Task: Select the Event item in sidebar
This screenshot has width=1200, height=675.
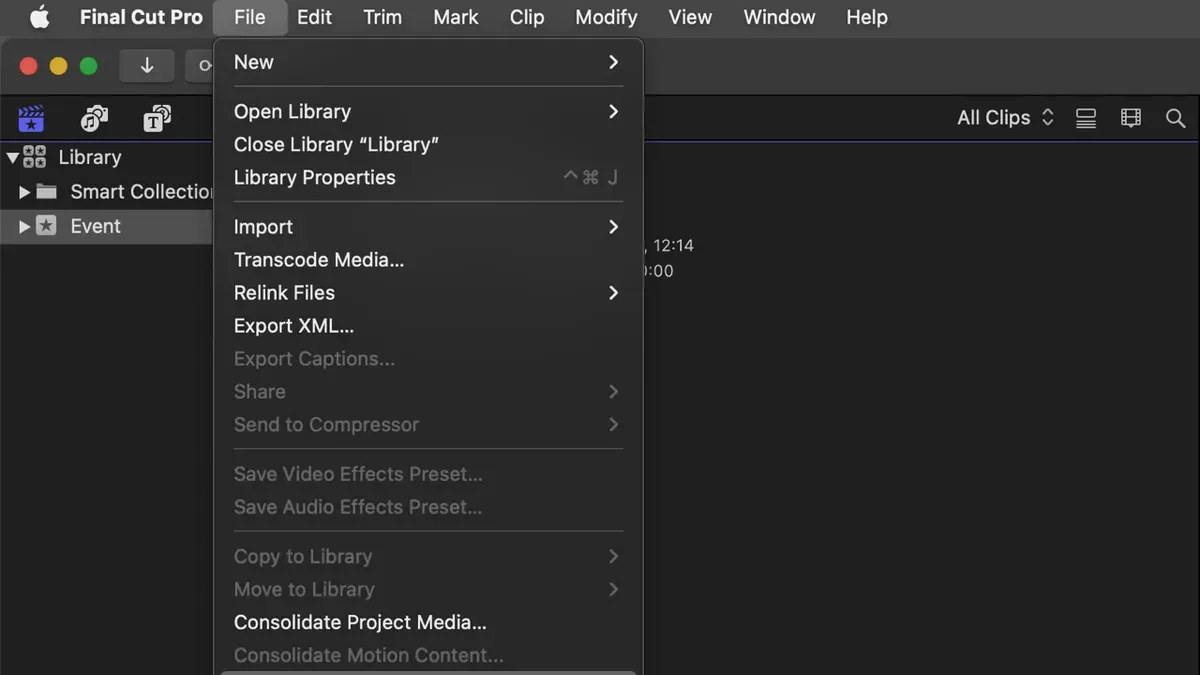Action: point(107,227)
